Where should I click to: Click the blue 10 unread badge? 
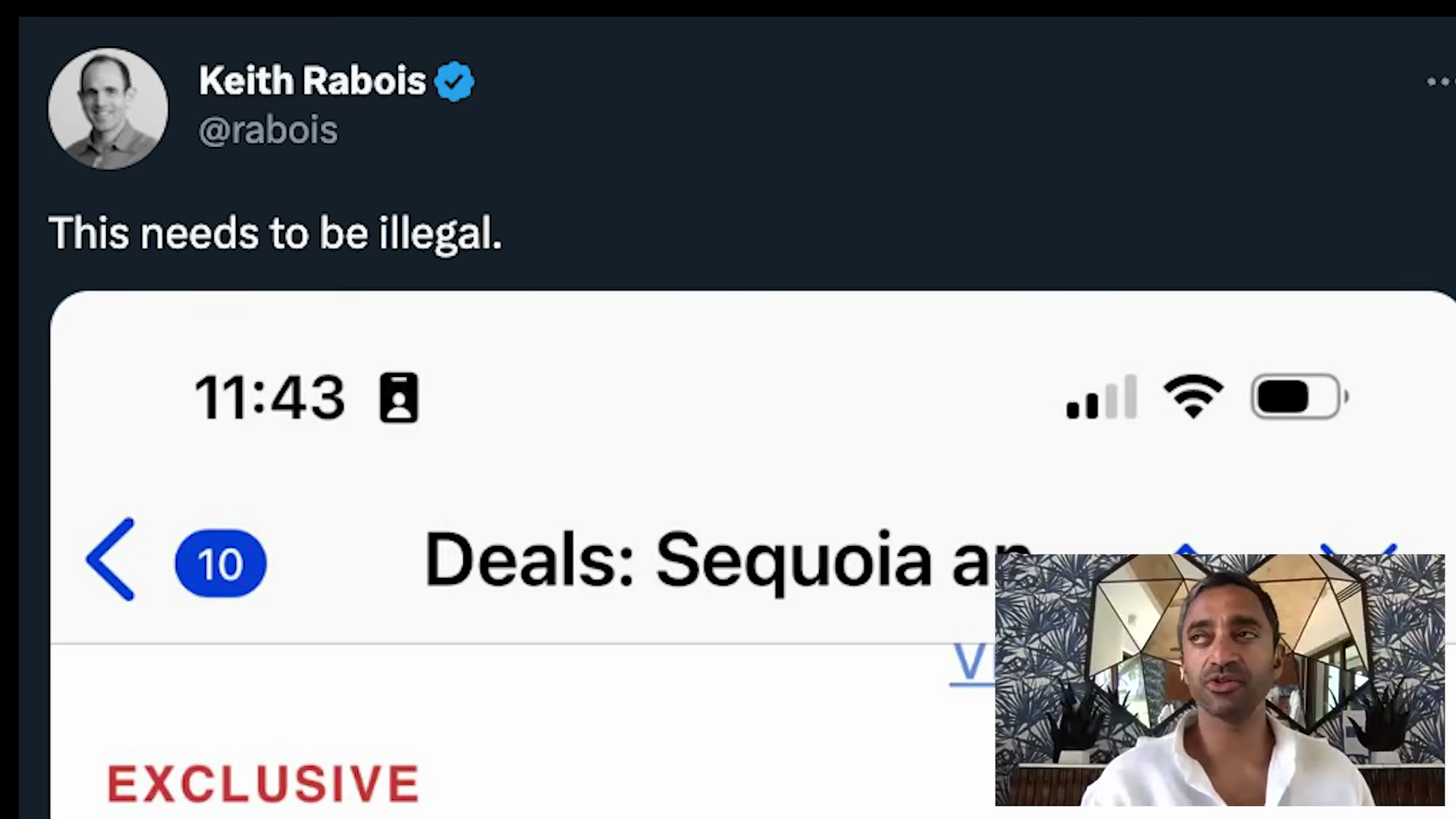tap(221, 563)
